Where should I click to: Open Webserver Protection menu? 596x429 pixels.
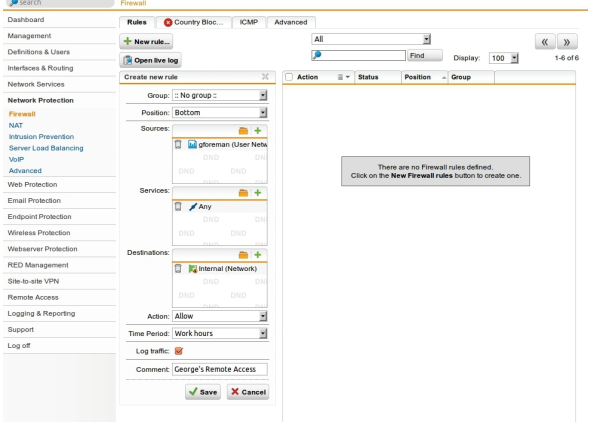click(x=43, y=249)
